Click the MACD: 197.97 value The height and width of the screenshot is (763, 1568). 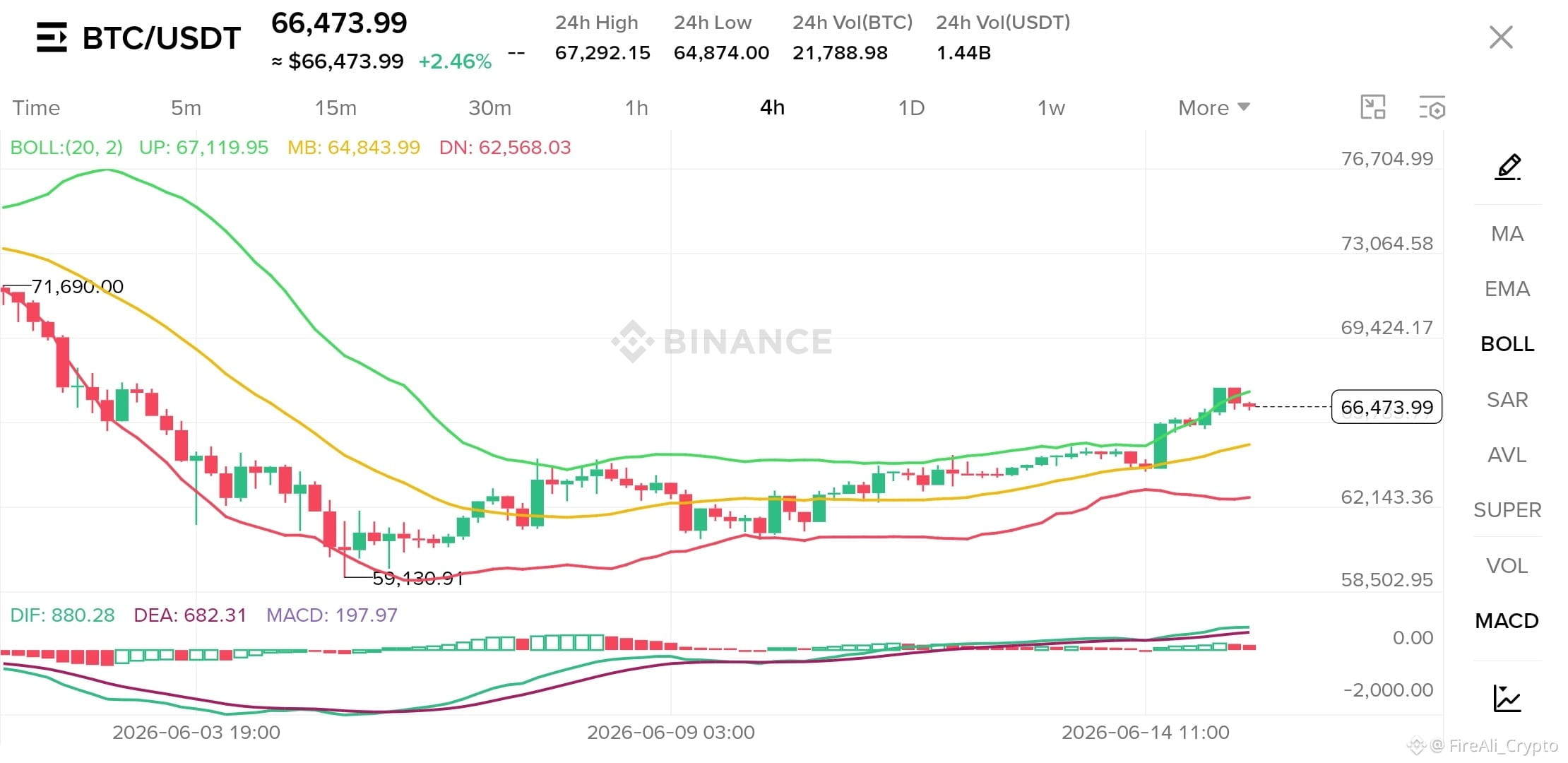(x=332, y=615)
